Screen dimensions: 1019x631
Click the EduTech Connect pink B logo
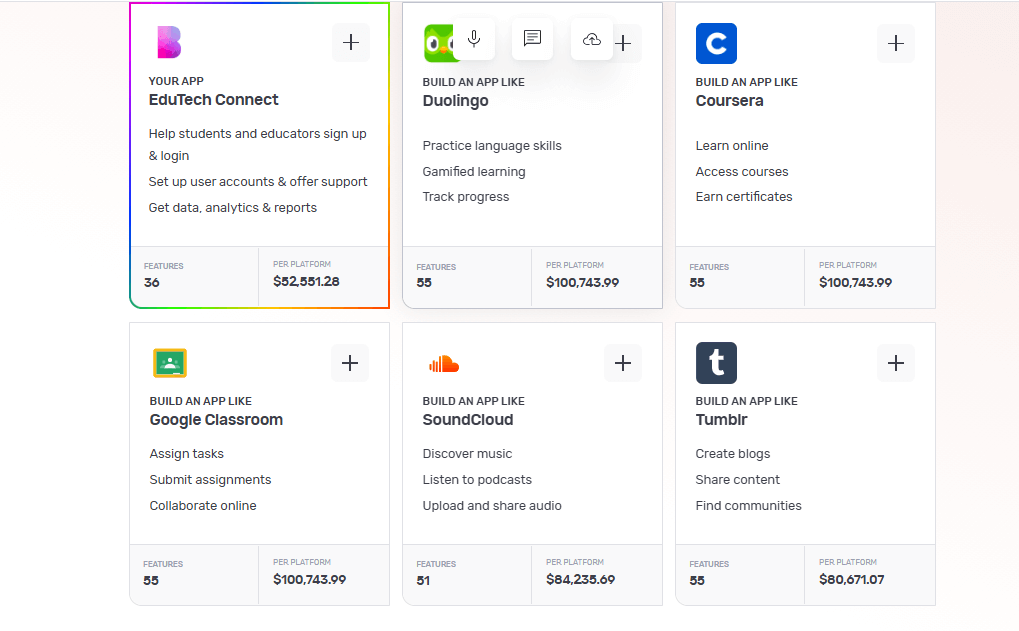click(169, 42)
